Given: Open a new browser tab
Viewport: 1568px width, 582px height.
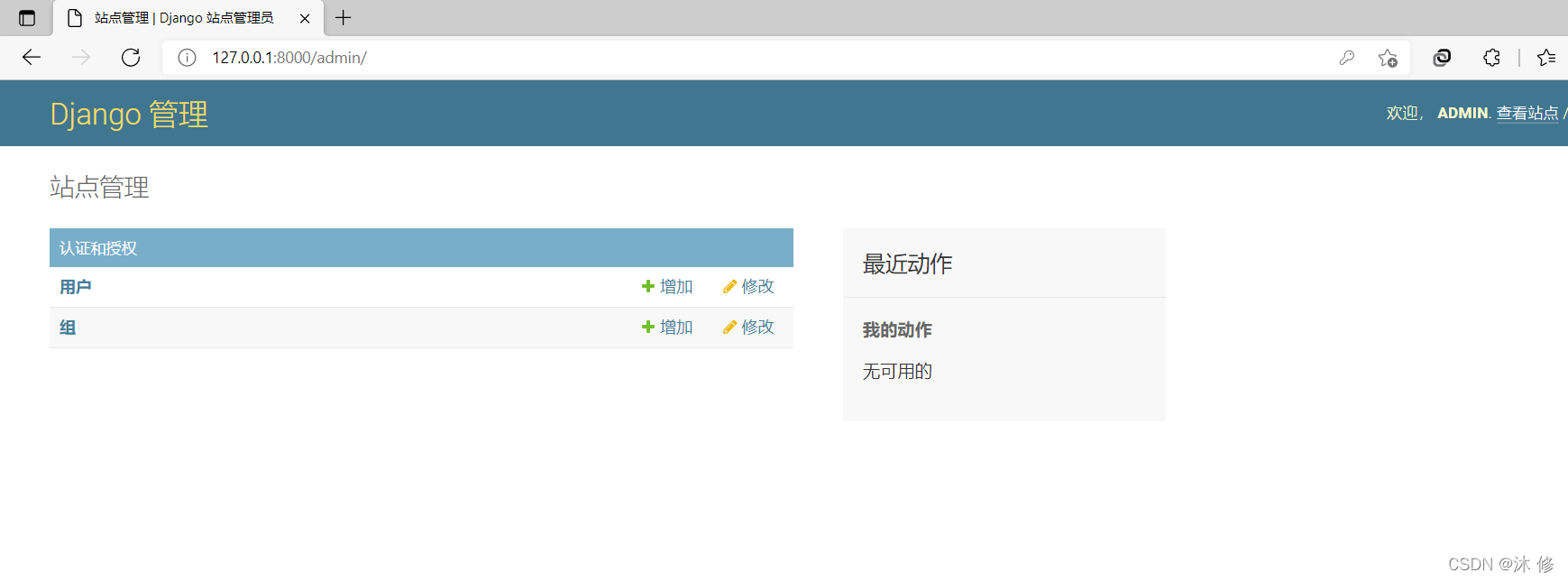Looking at the screenshot, I should [x=344, y=18].
